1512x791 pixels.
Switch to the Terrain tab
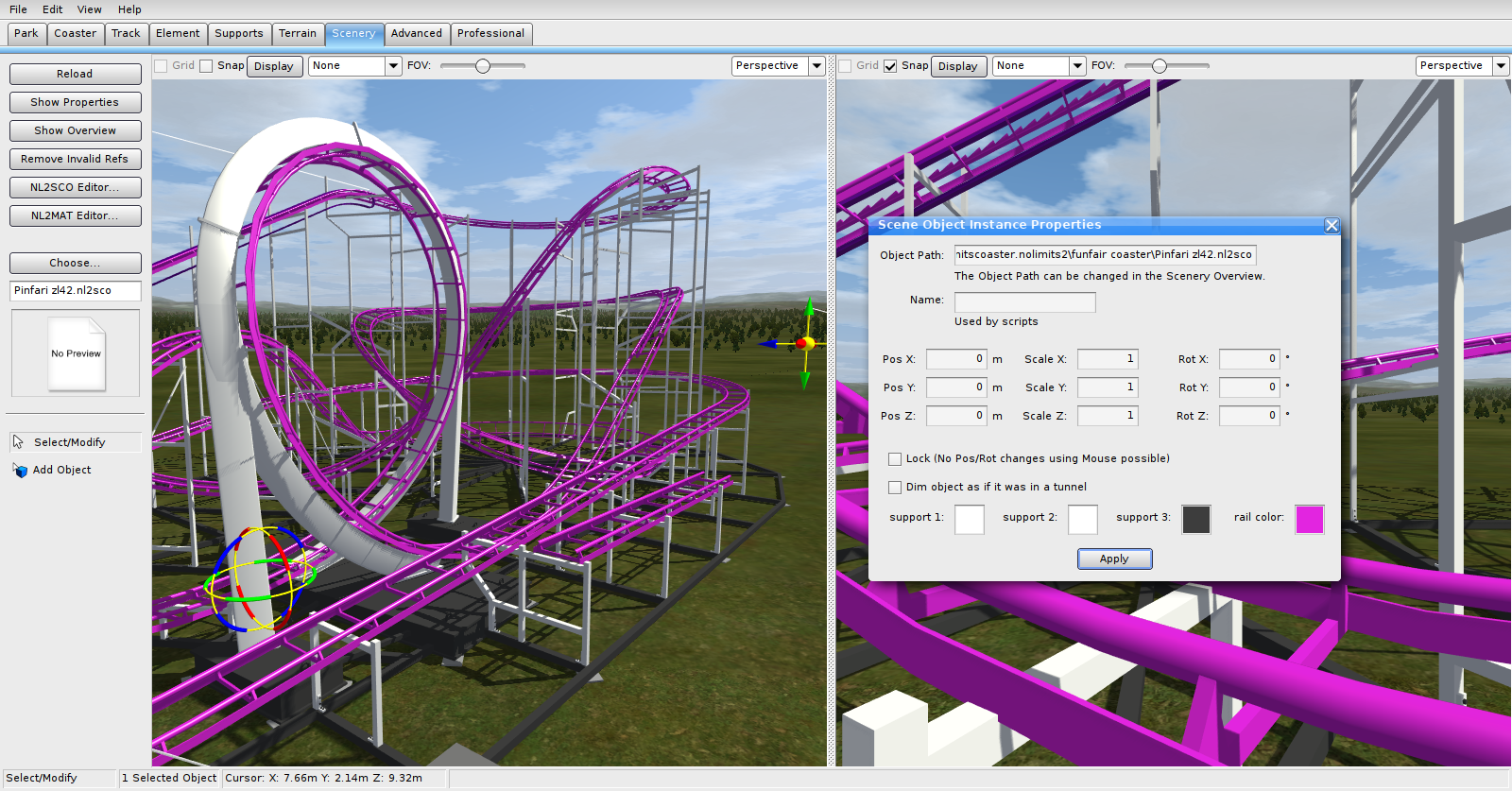click(x=298, y=34)
